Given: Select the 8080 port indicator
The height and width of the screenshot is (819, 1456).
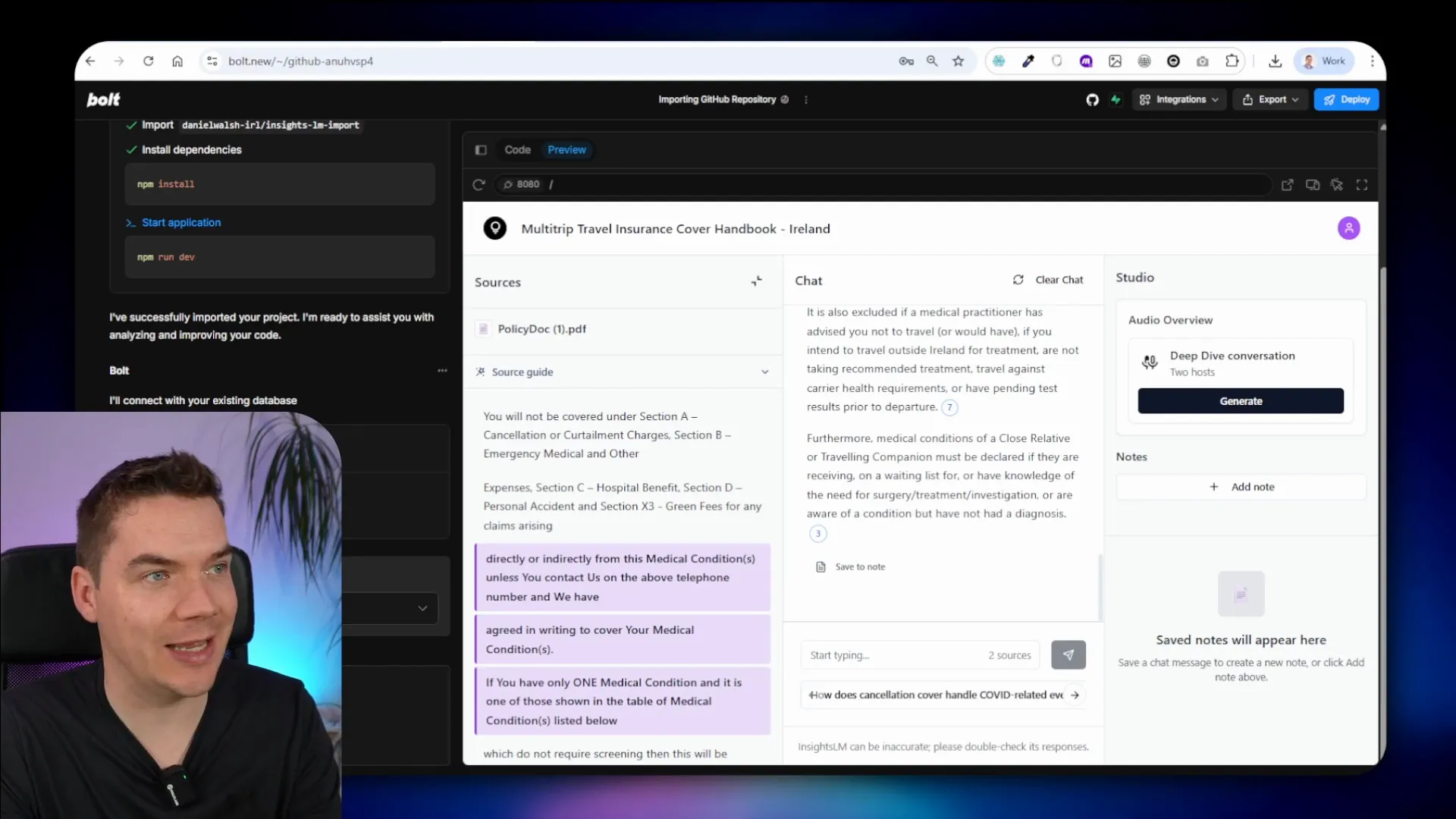Looking at the screenshot, I should click(522, 184).
